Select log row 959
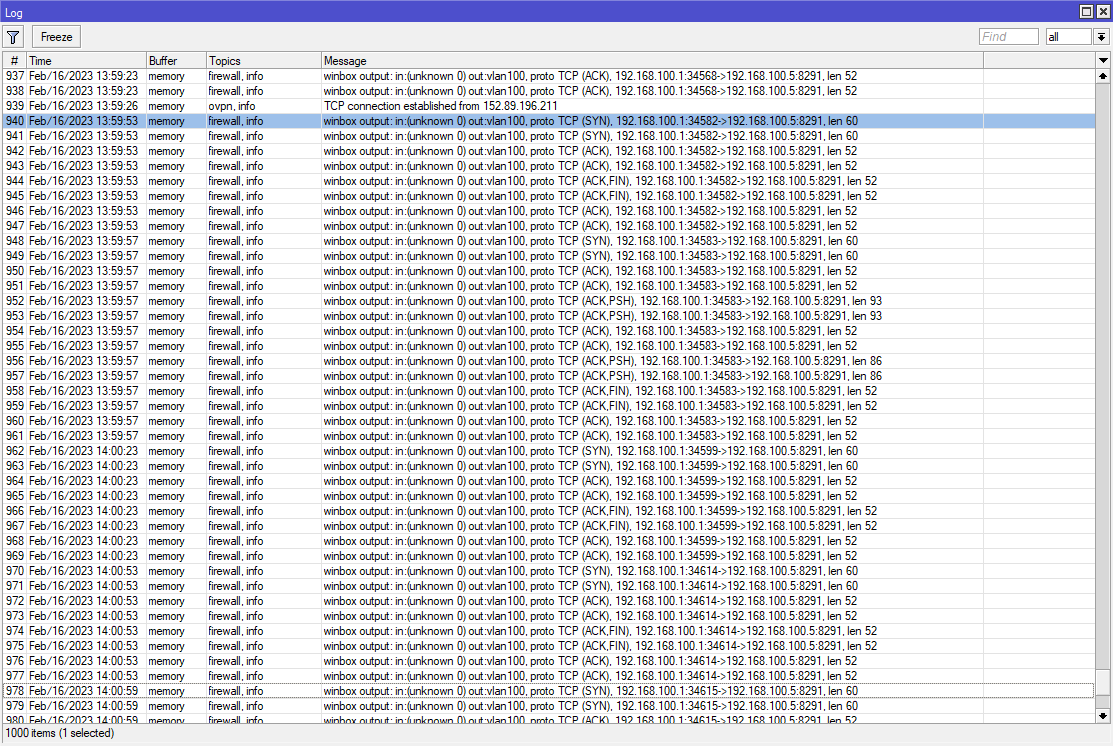 coord(549,406)
